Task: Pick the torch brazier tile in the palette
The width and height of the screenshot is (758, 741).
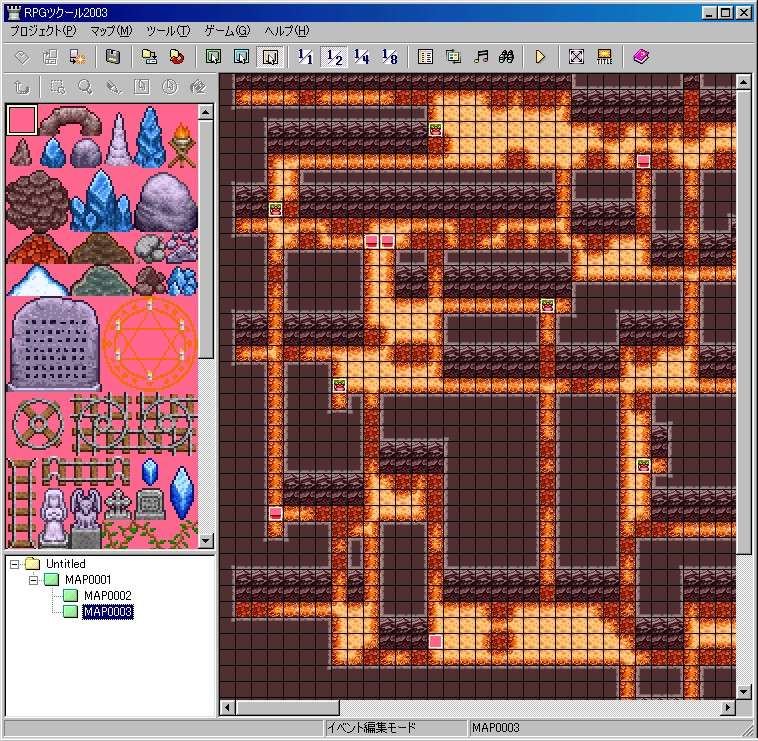Action: pos(182,145)
